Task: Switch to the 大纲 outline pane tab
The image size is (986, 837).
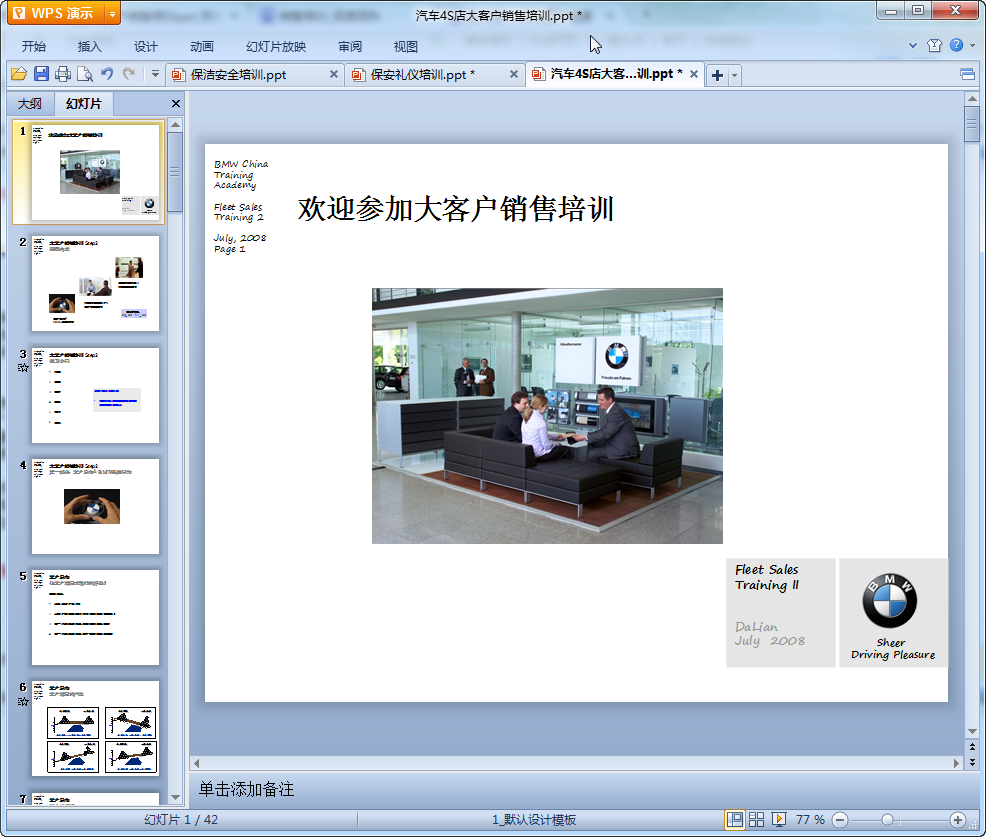Action: [30, 104]
